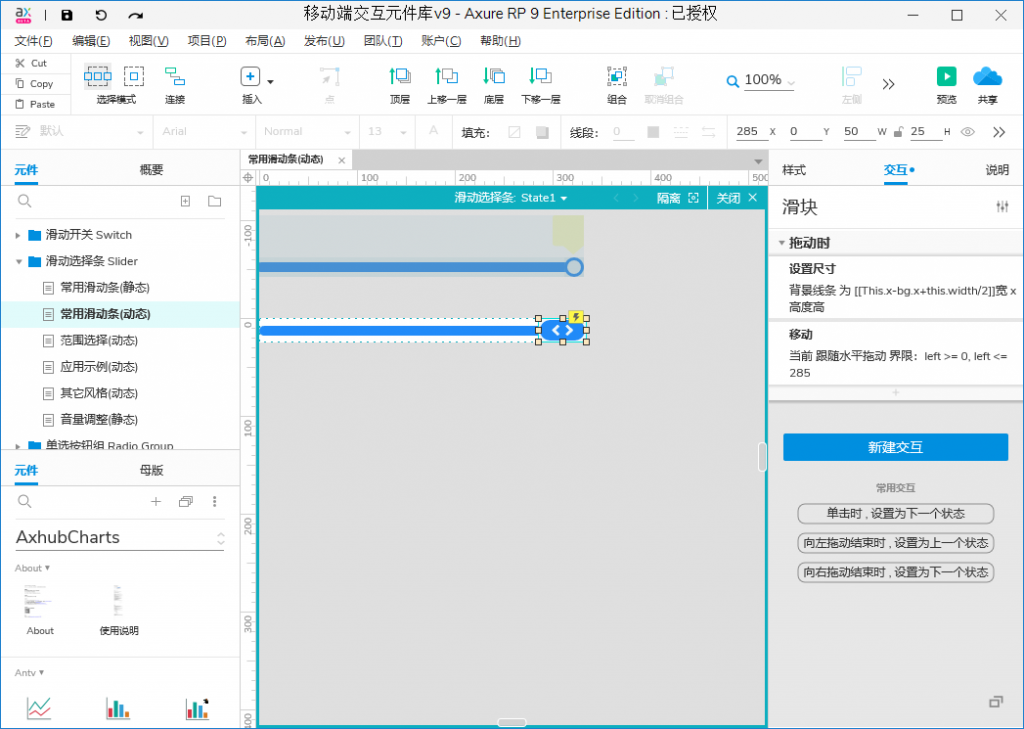Switch to the 母版 masters tab
Screen dimensions: 1024x729
pyautogui.click(x=152, y=470)
